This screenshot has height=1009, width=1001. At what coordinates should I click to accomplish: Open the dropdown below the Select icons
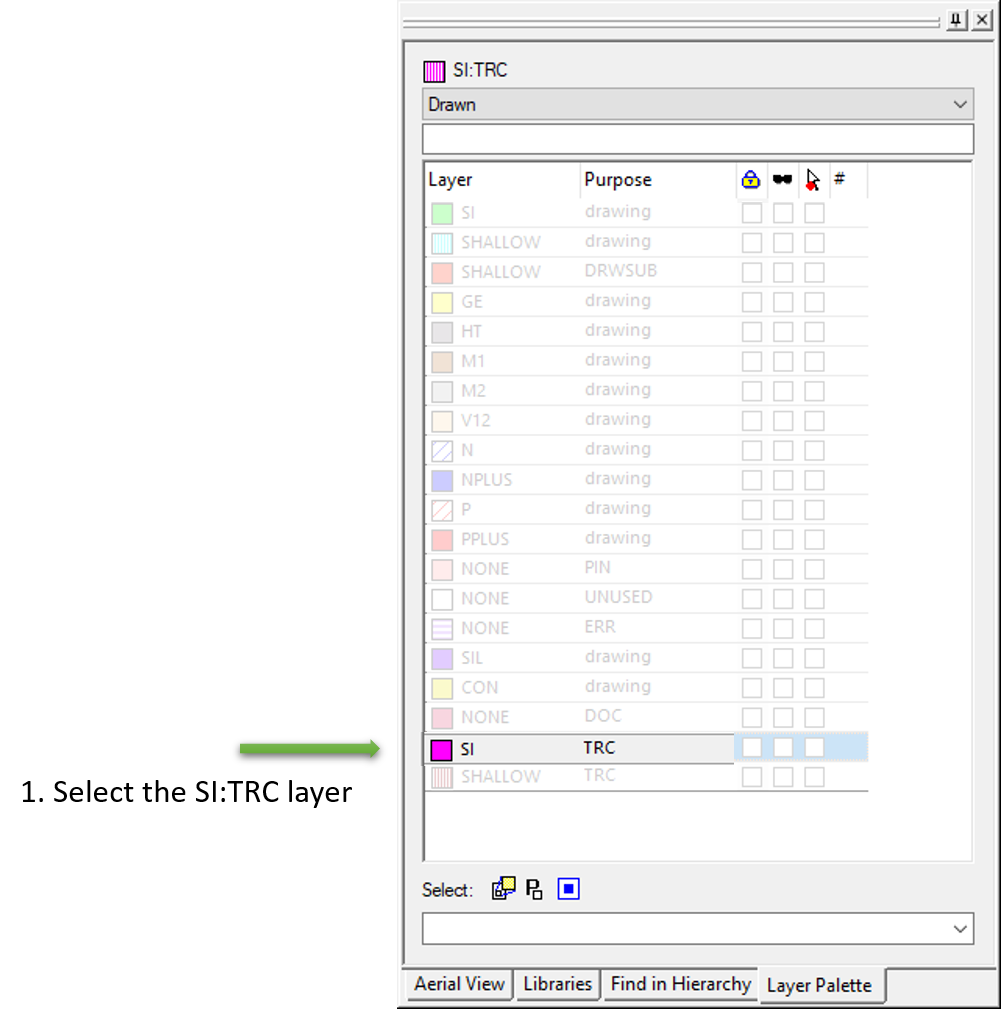[x=961, y=929]
